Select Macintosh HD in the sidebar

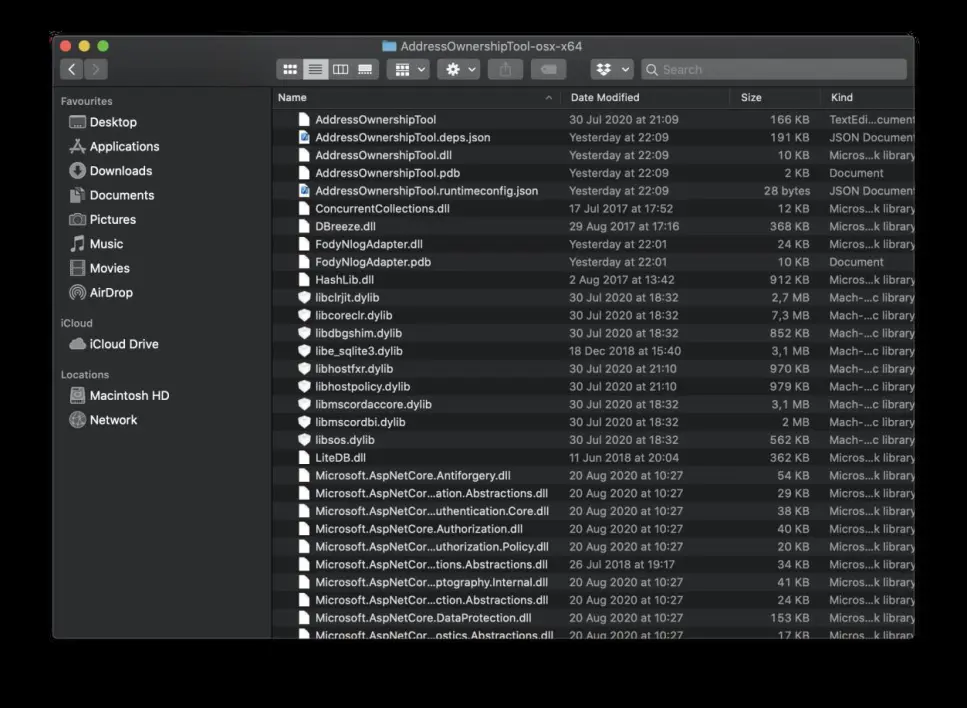tap(119, 395)
